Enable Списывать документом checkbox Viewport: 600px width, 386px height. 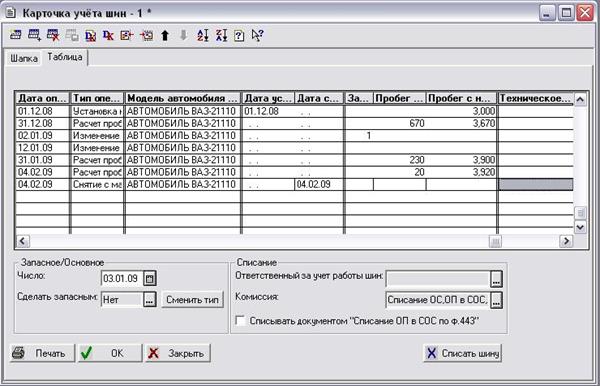tap(240, 321)
